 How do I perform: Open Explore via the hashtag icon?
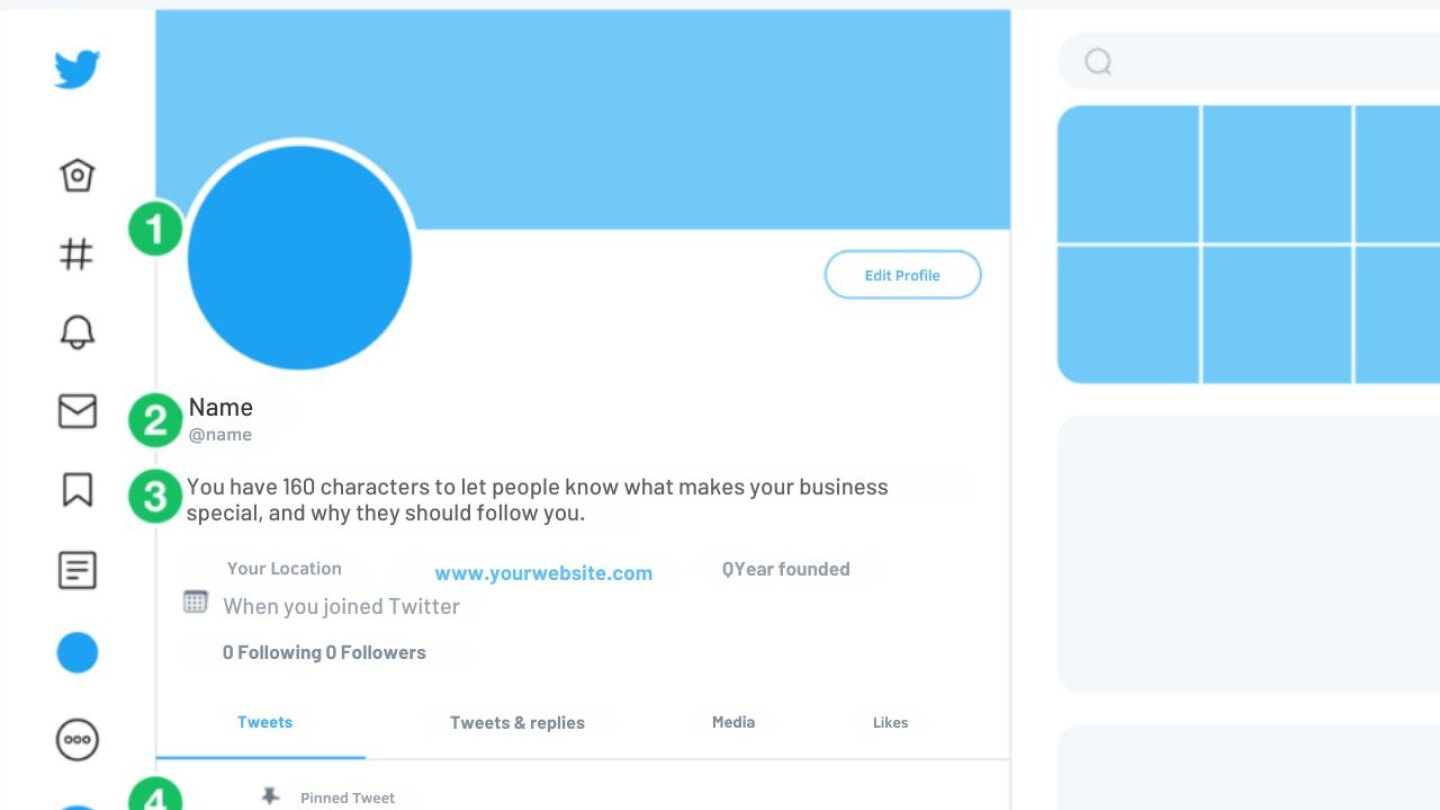77,254
